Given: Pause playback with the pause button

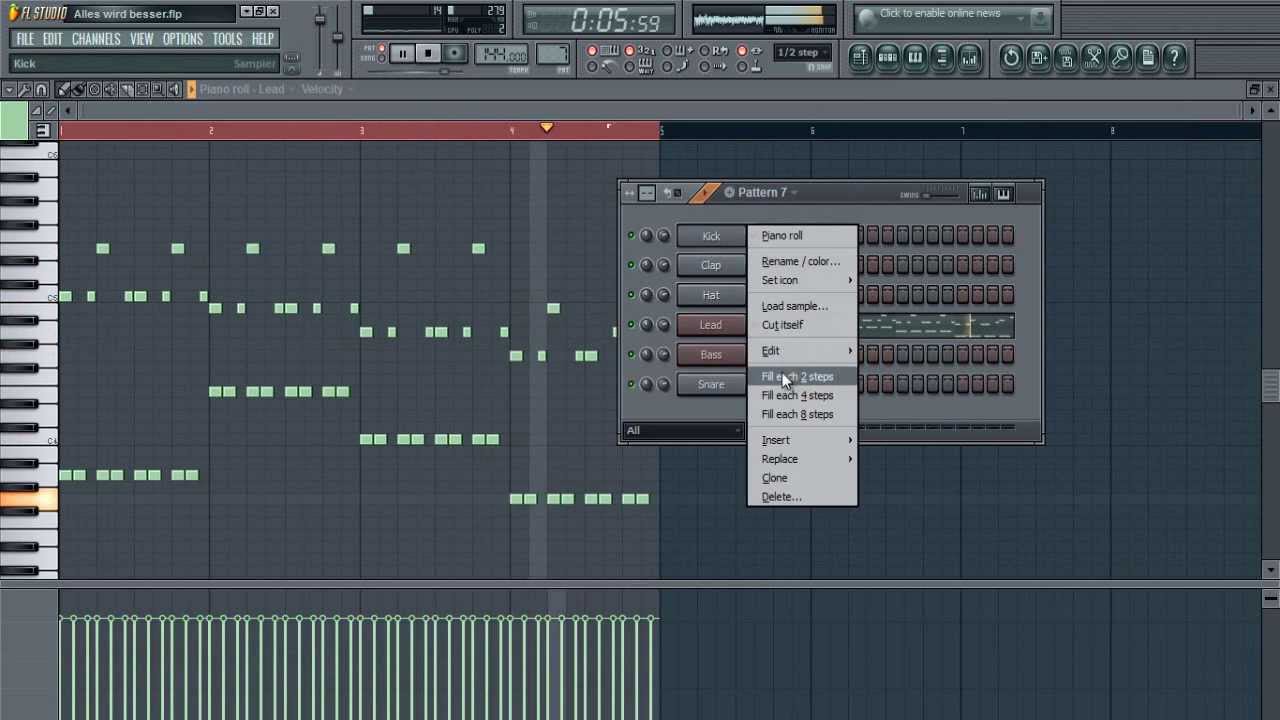Looking at the screenshot, I should pyautogui.click(x=402, y=54).
